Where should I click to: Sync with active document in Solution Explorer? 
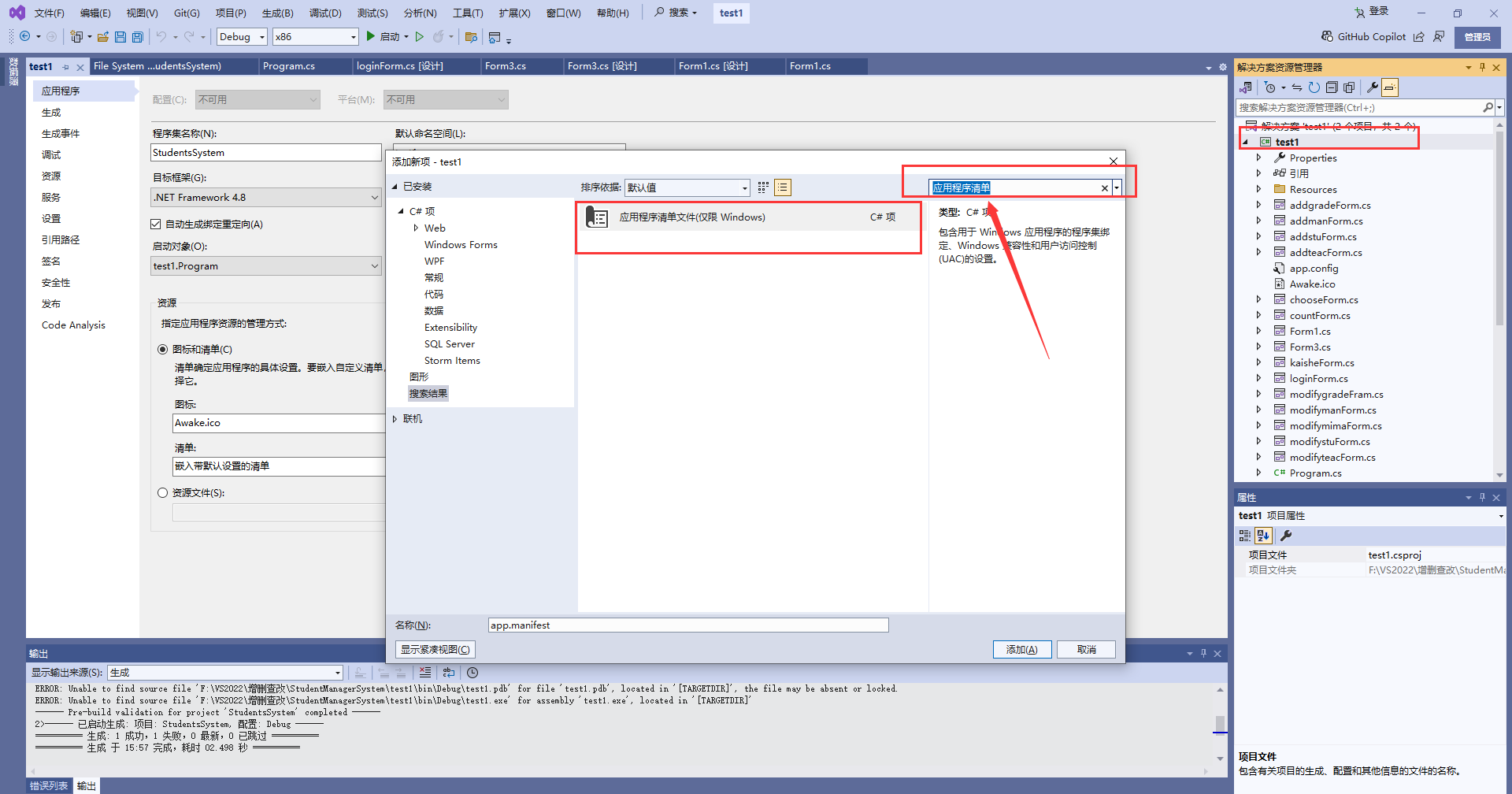[1297, 87]
